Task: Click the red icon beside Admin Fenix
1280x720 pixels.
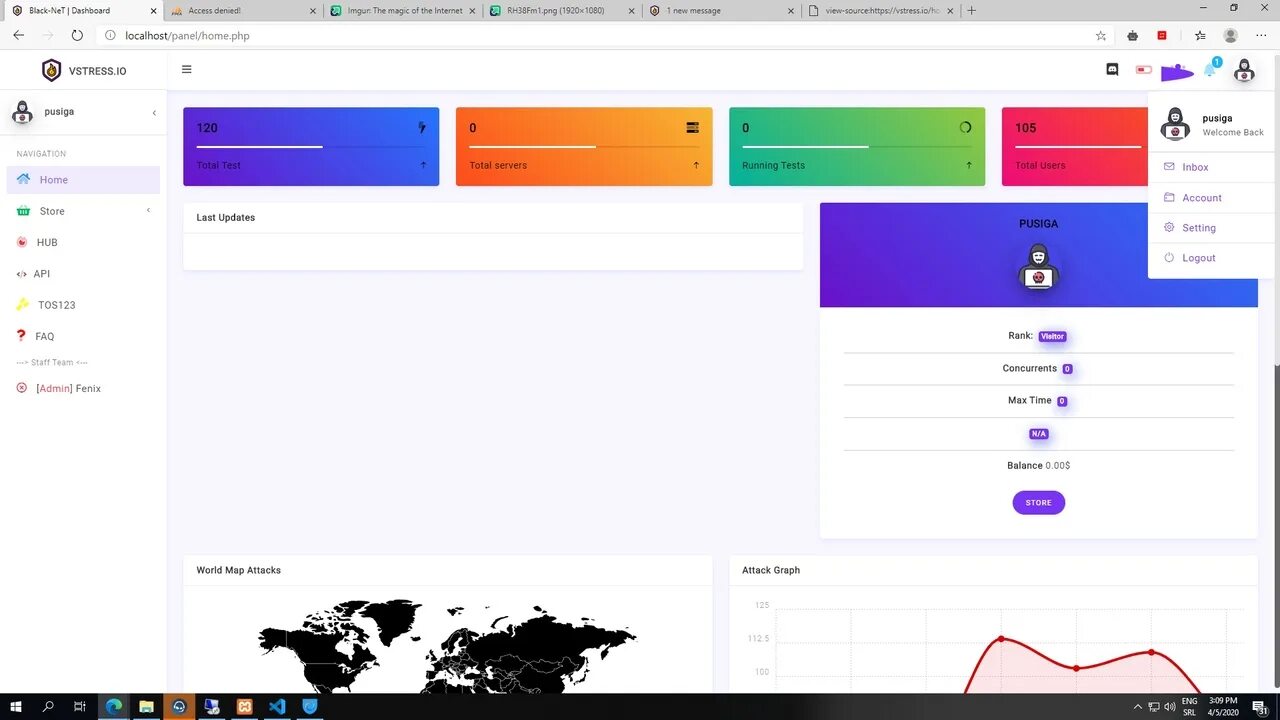Action: [22, 388]
